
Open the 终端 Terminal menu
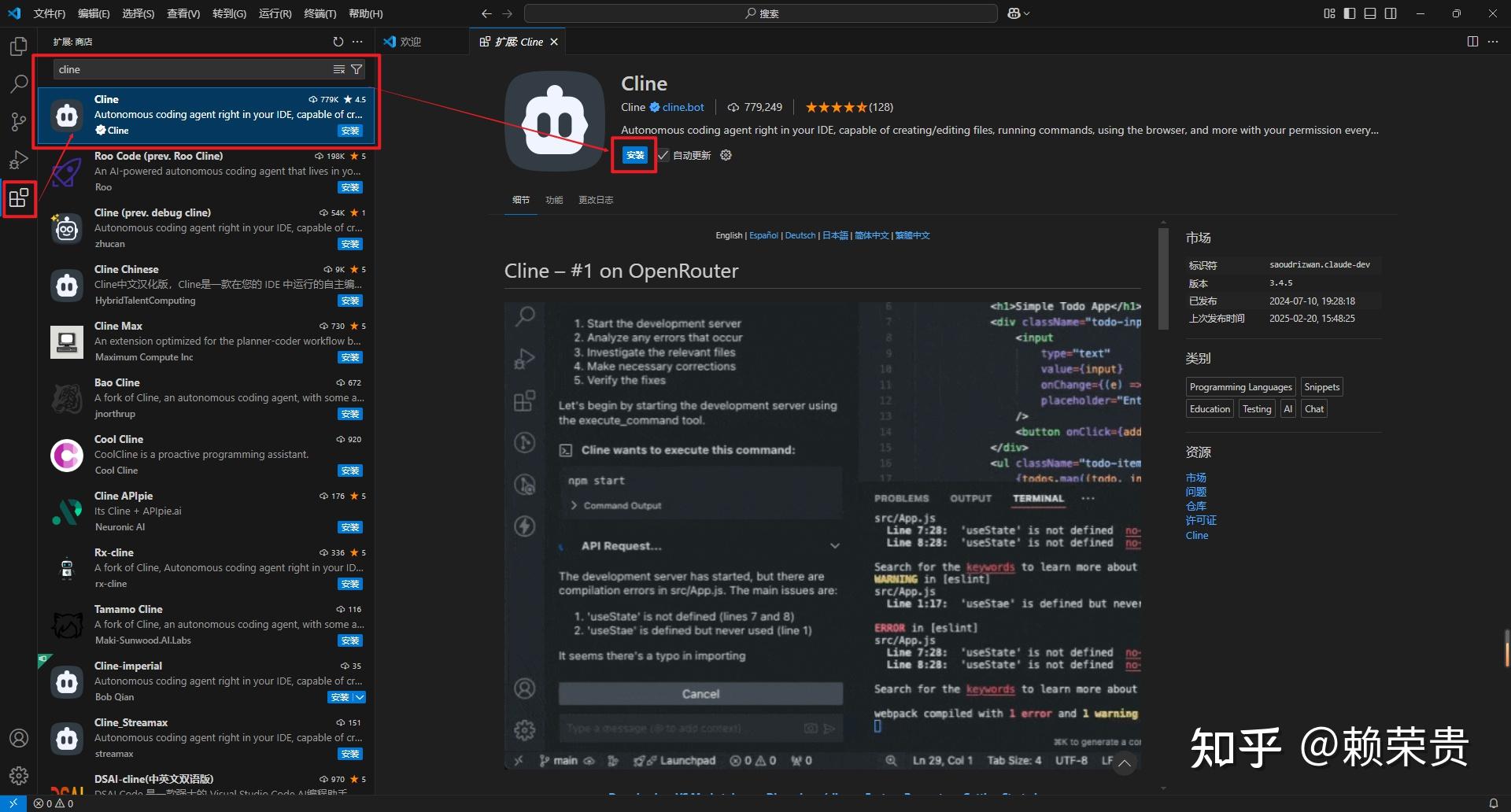(319, 13)
